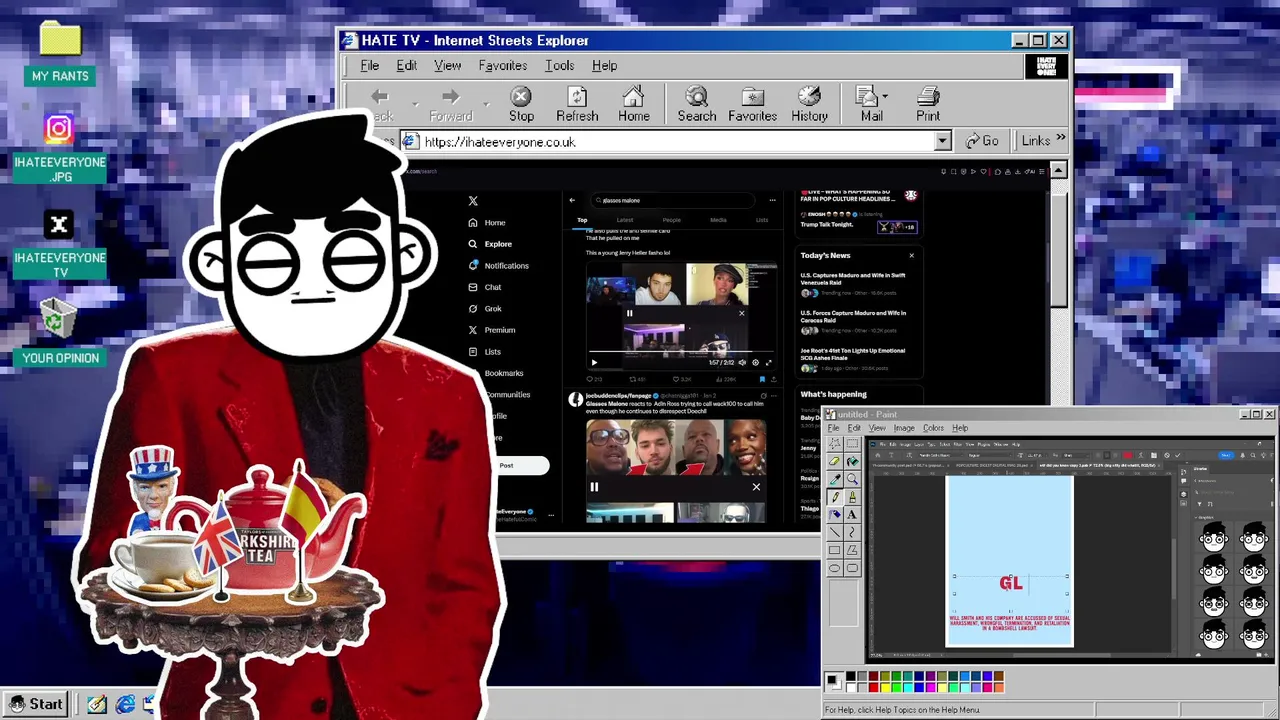The image size is (1280, 720).
Task: Close the Today's News panel
Action: click(x=911, y=256)
